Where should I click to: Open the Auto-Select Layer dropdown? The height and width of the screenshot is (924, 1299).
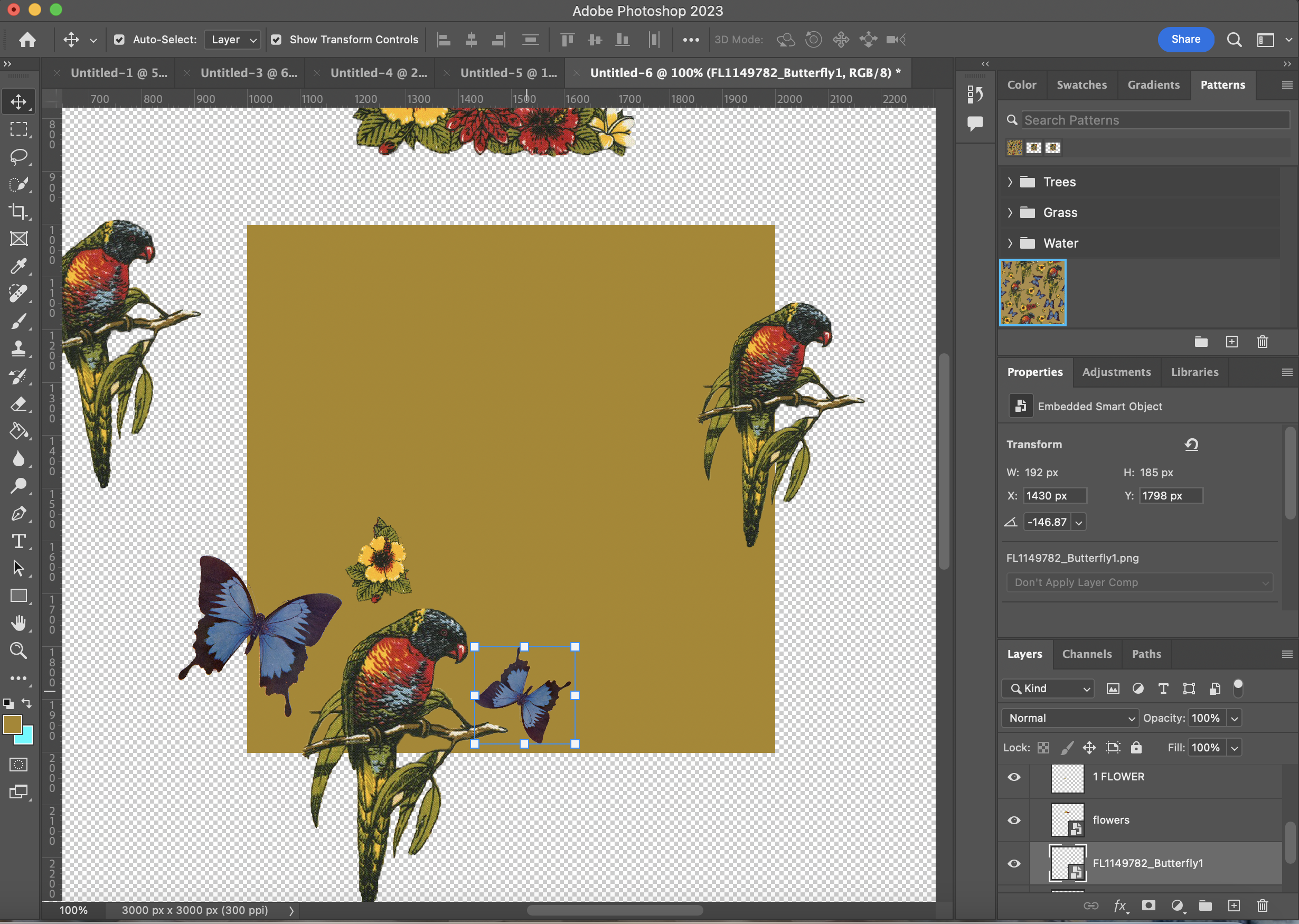[232, 39]
